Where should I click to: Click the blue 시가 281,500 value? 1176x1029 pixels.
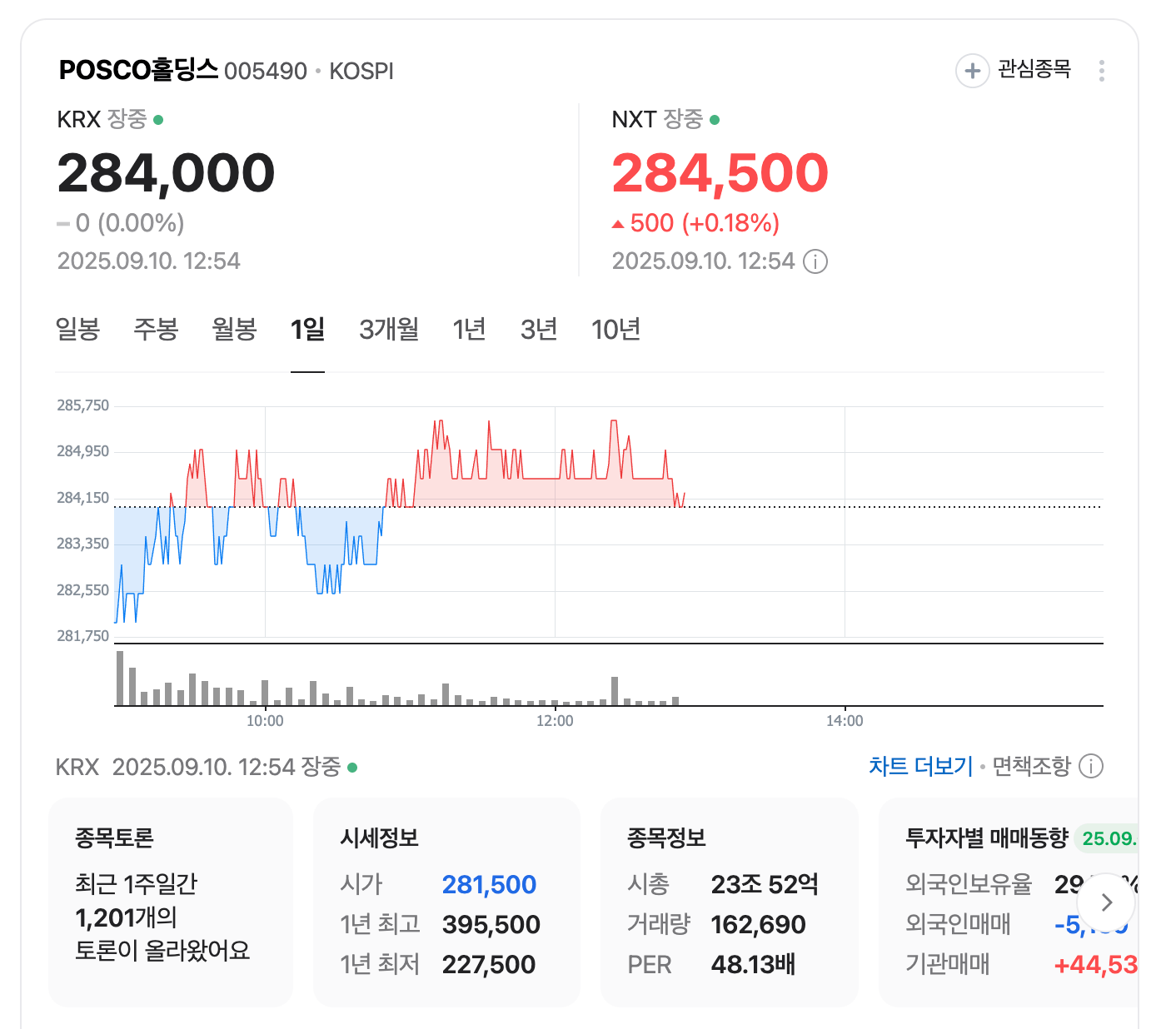tap(489, 884)
